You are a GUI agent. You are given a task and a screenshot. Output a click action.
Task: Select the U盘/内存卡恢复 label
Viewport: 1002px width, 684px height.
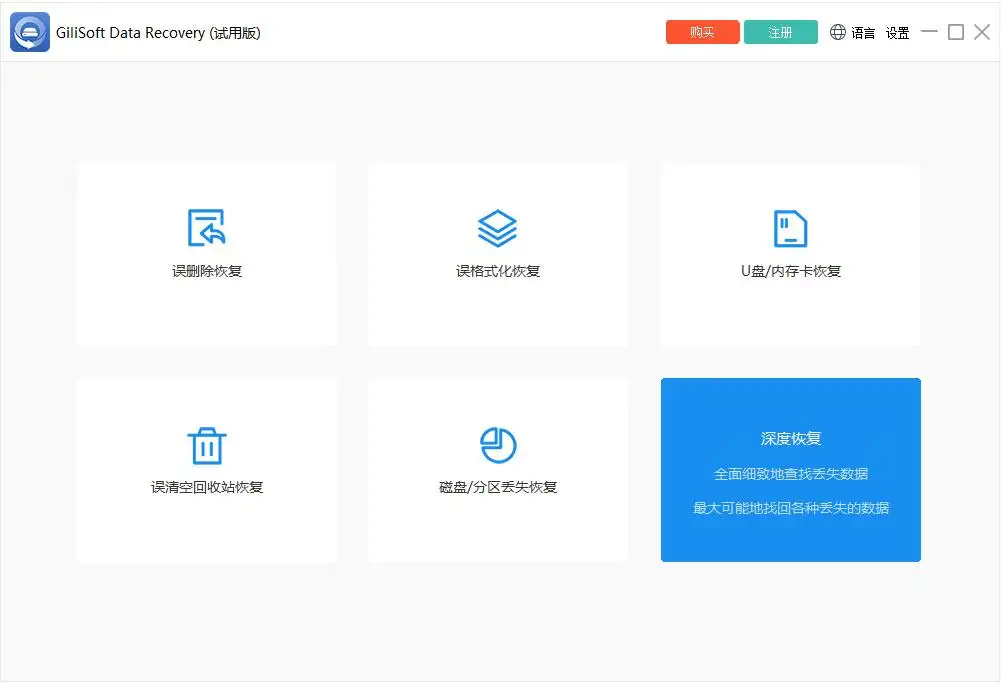[790, 271]
